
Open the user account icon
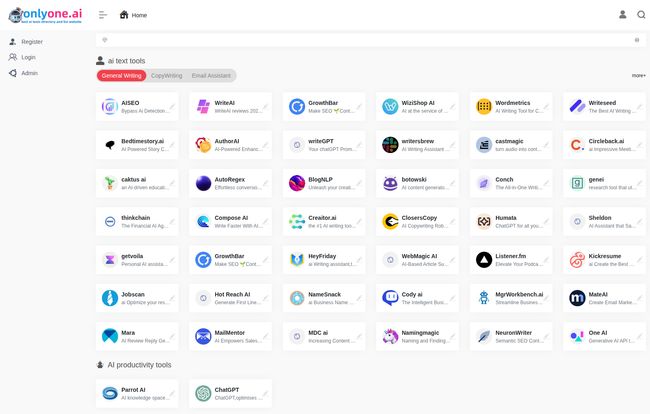click(622, 15)
